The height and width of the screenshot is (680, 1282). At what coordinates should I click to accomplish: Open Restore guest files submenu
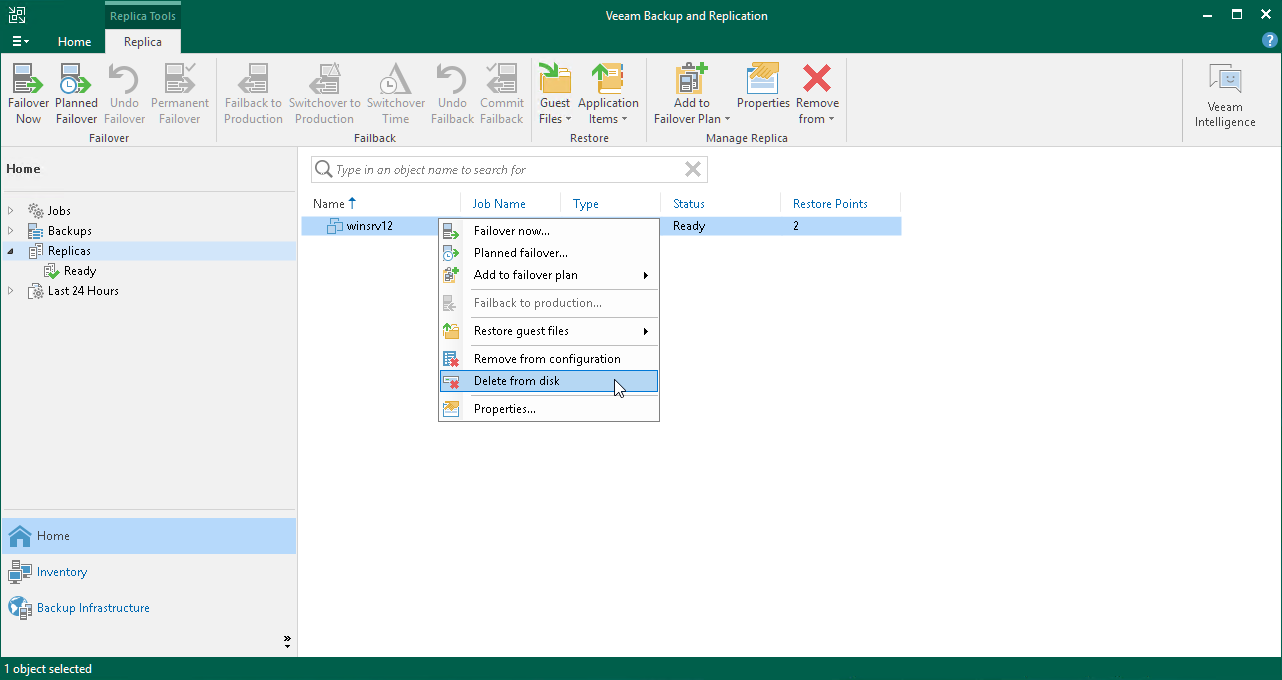tap(549, 331)
